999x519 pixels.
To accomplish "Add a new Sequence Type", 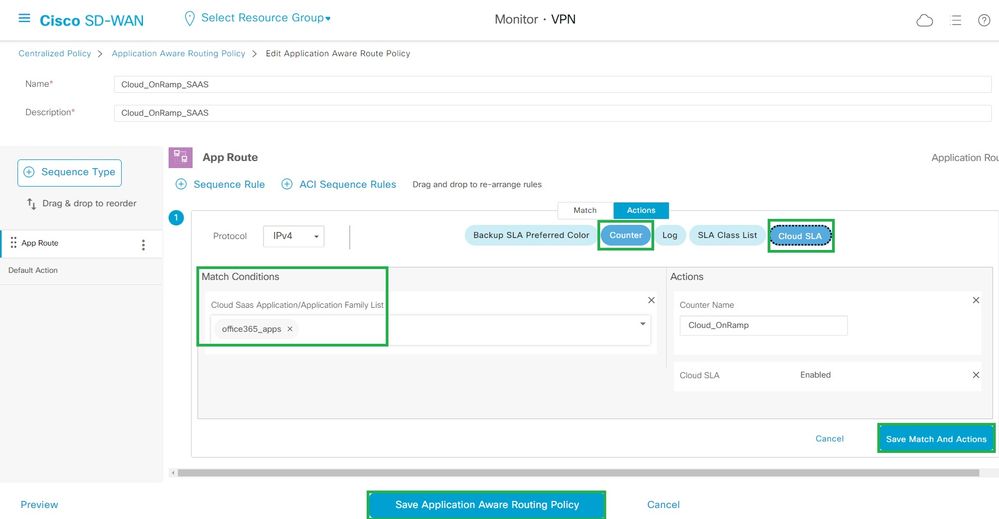I will tap(69, 173).
